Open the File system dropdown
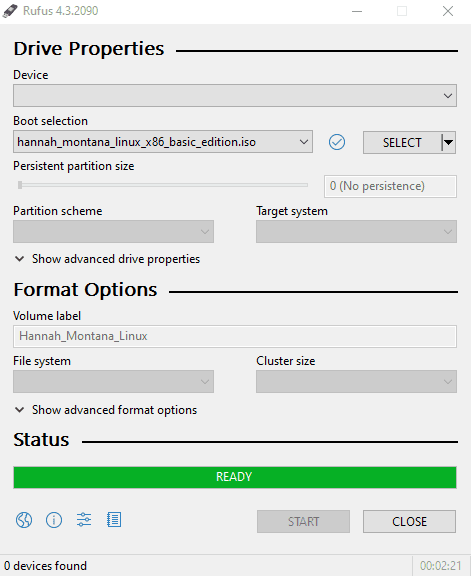The image size is (471, 576). tap(113, 381)
